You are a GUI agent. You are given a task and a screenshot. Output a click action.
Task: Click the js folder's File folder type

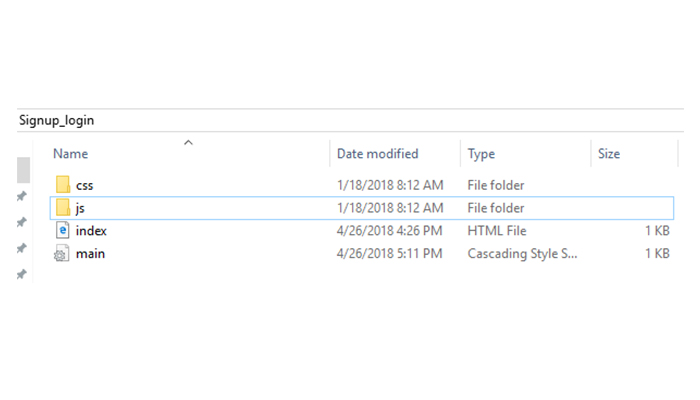point(496,208)
